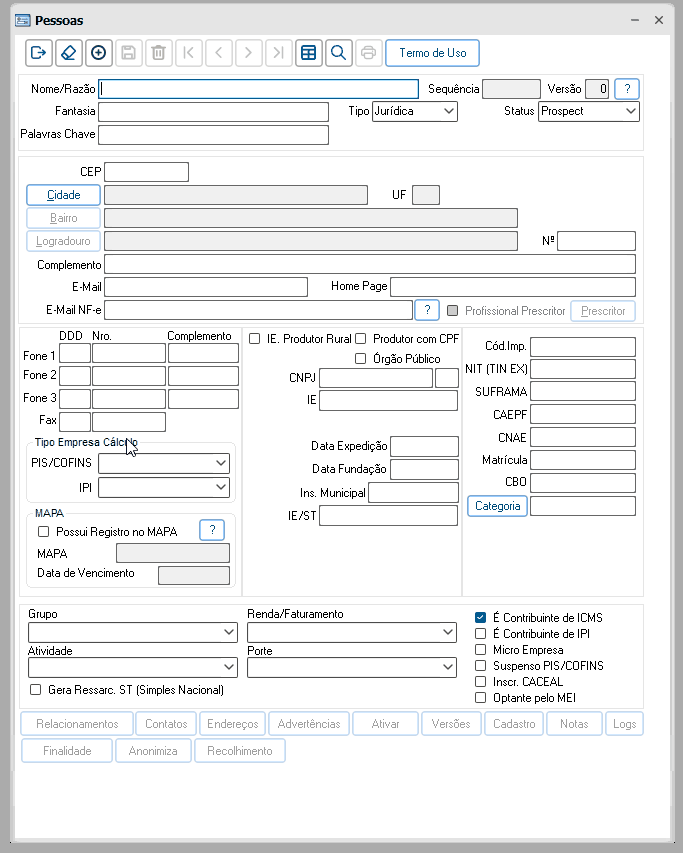The width and height of the screenshot is (683, 853).
Task: Check IE. Produtor Rural checkbox
Action: pos(254,339)
